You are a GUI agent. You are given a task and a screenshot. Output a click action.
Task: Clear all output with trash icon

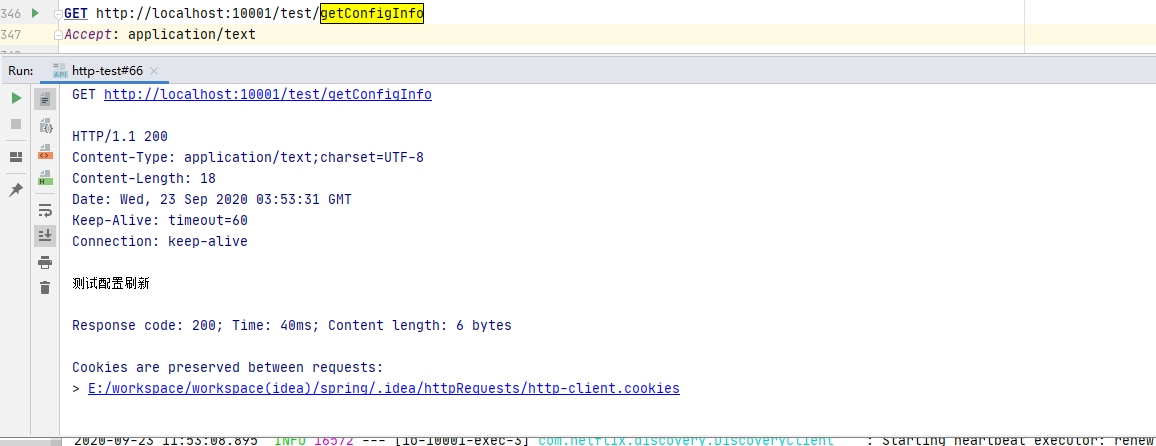click(x=45, y=288)
